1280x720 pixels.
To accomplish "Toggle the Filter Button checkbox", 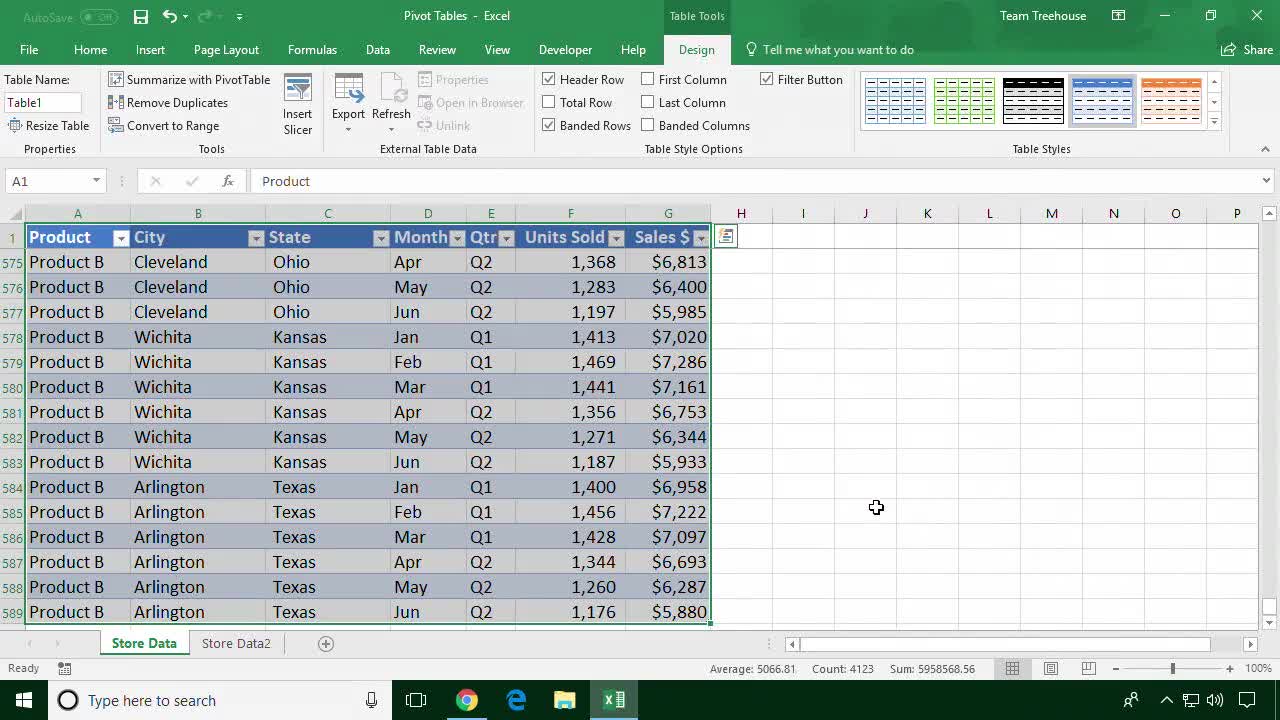I will click(767, 79).
